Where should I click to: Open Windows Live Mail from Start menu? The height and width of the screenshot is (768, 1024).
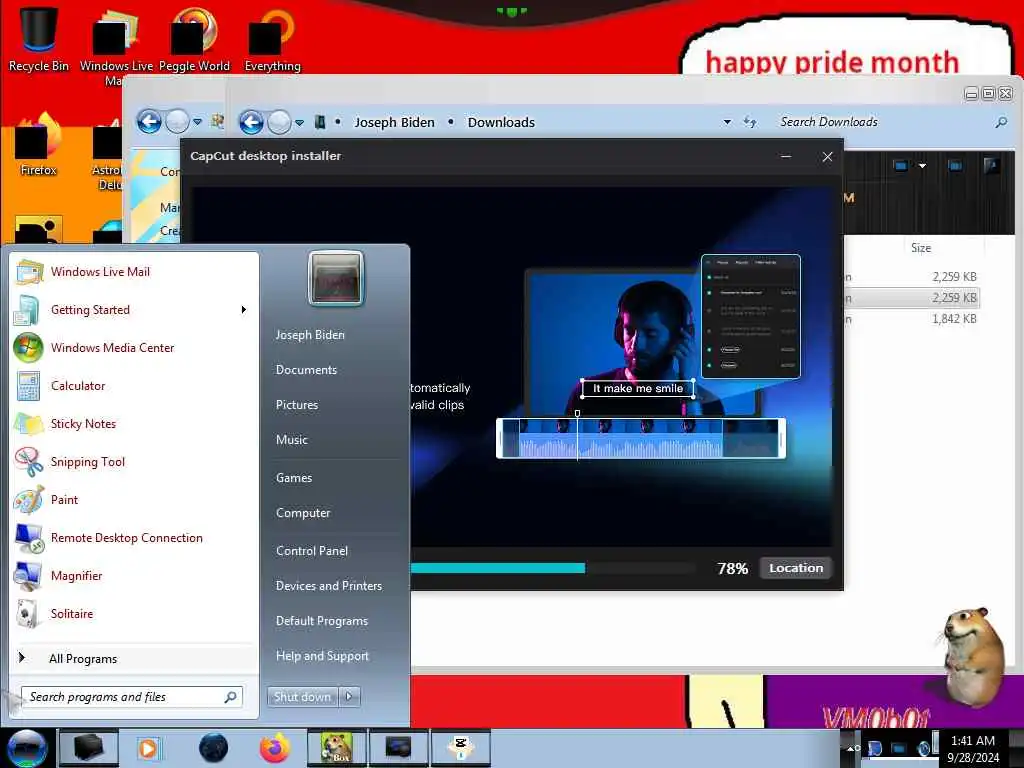135,272
